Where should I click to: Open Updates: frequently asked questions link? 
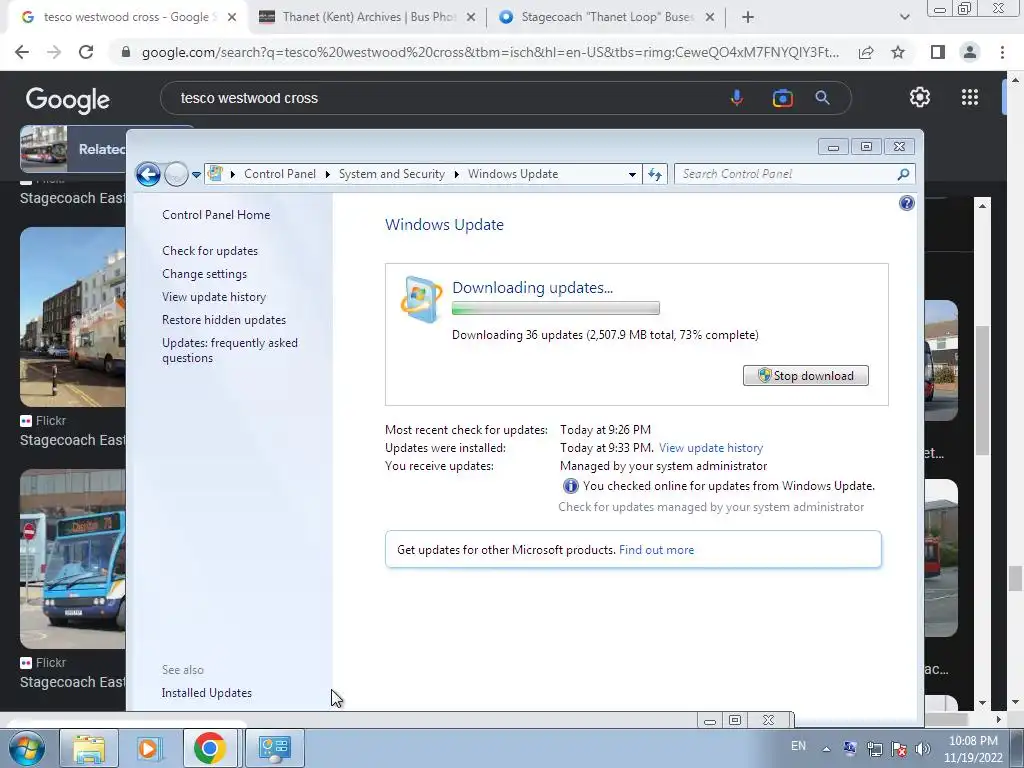(230, 350)
